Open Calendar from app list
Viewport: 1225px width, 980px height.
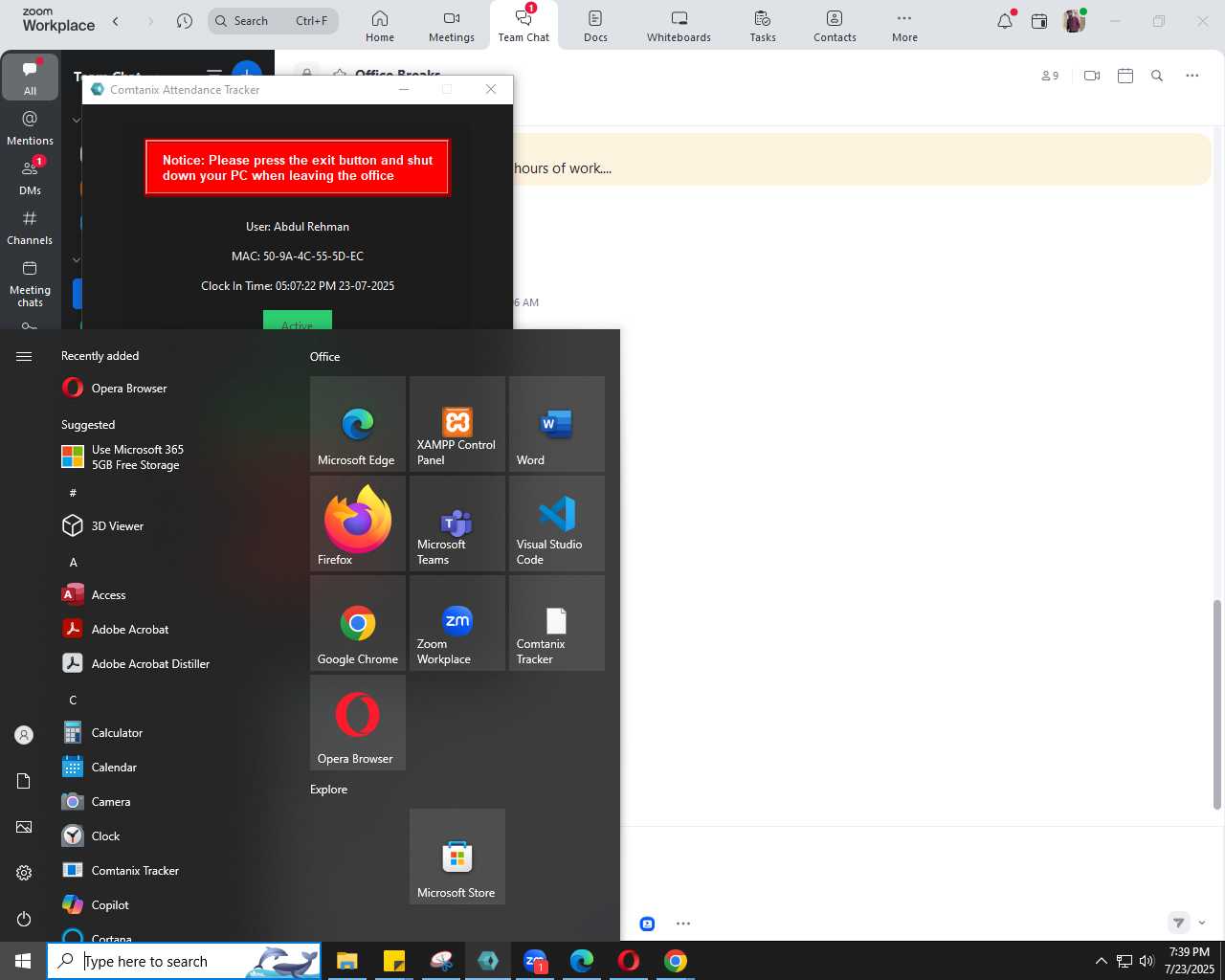pyautogui.click(x=172, y=768)
